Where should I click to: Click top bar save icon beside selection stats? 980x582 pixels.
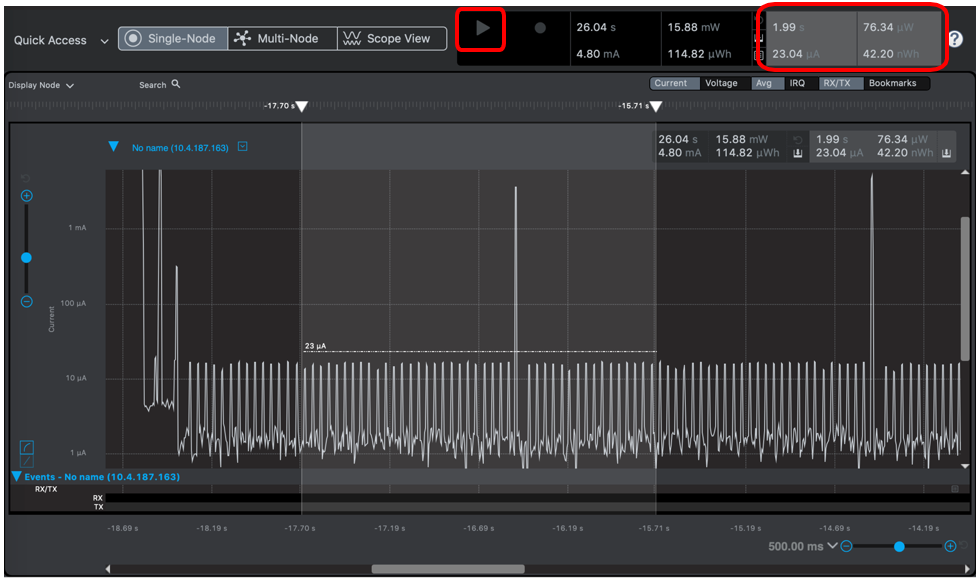click(x=759, y=39)
